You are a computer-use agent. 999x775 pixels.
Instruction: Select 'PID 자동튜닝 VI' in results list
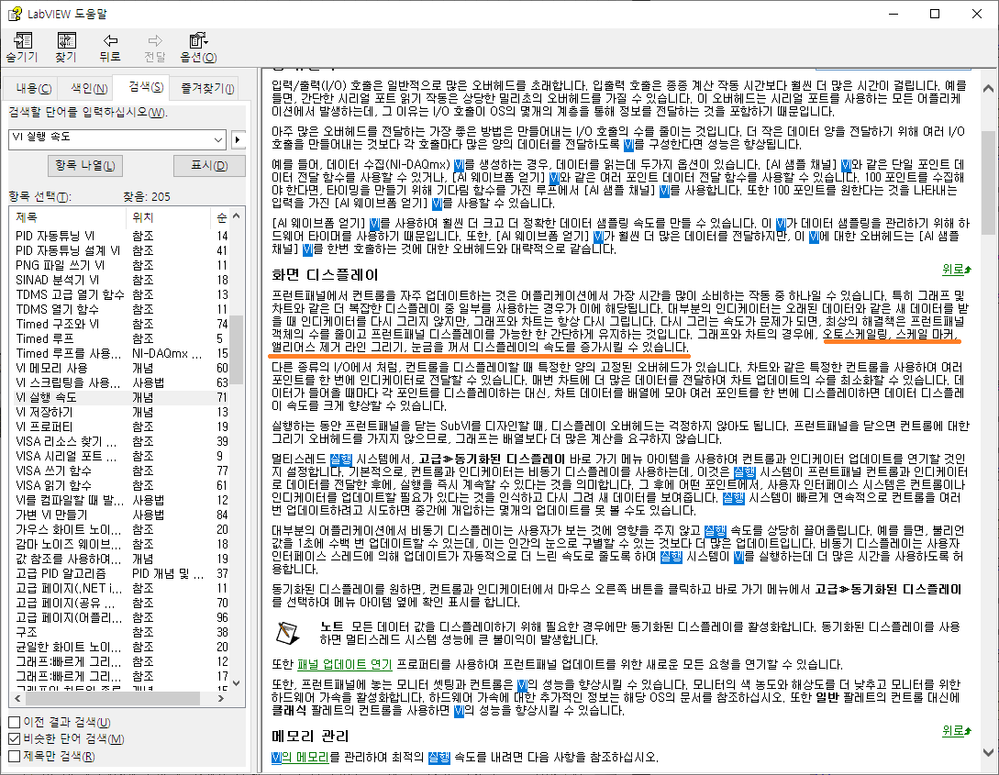pyautogui.click(x=120, y=236)
